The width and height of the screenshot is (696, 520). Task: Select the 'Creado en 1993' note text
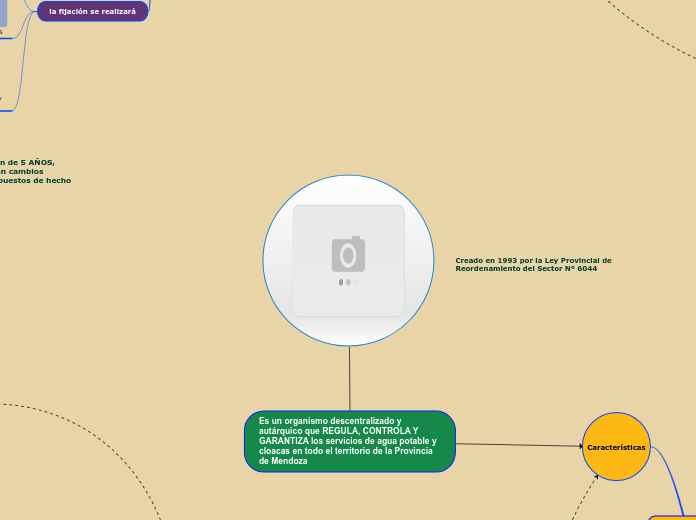[x=533, y=265]
